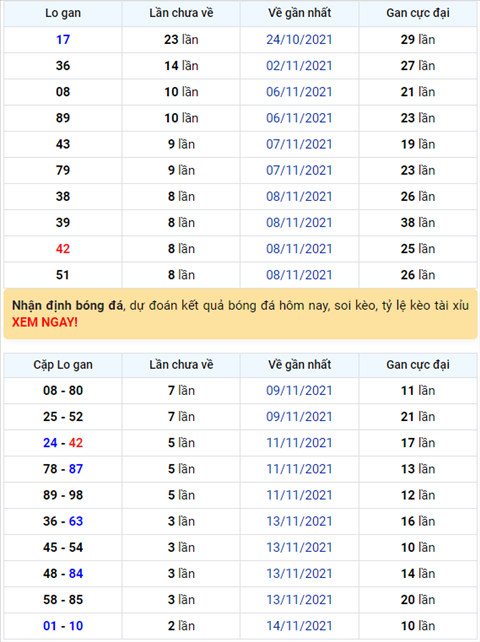Select pair 36 - 63
Image resolution: width=480 pixels, height=642 pixels.
point(63,522)
